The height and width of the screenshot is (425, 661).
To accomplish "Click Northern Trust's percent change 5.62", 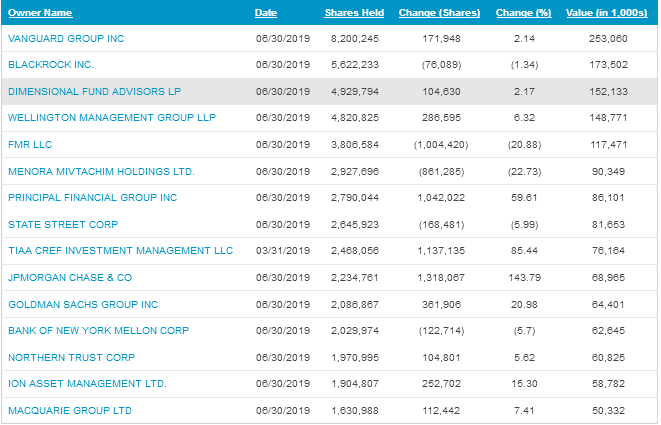I will click(524, 358).
